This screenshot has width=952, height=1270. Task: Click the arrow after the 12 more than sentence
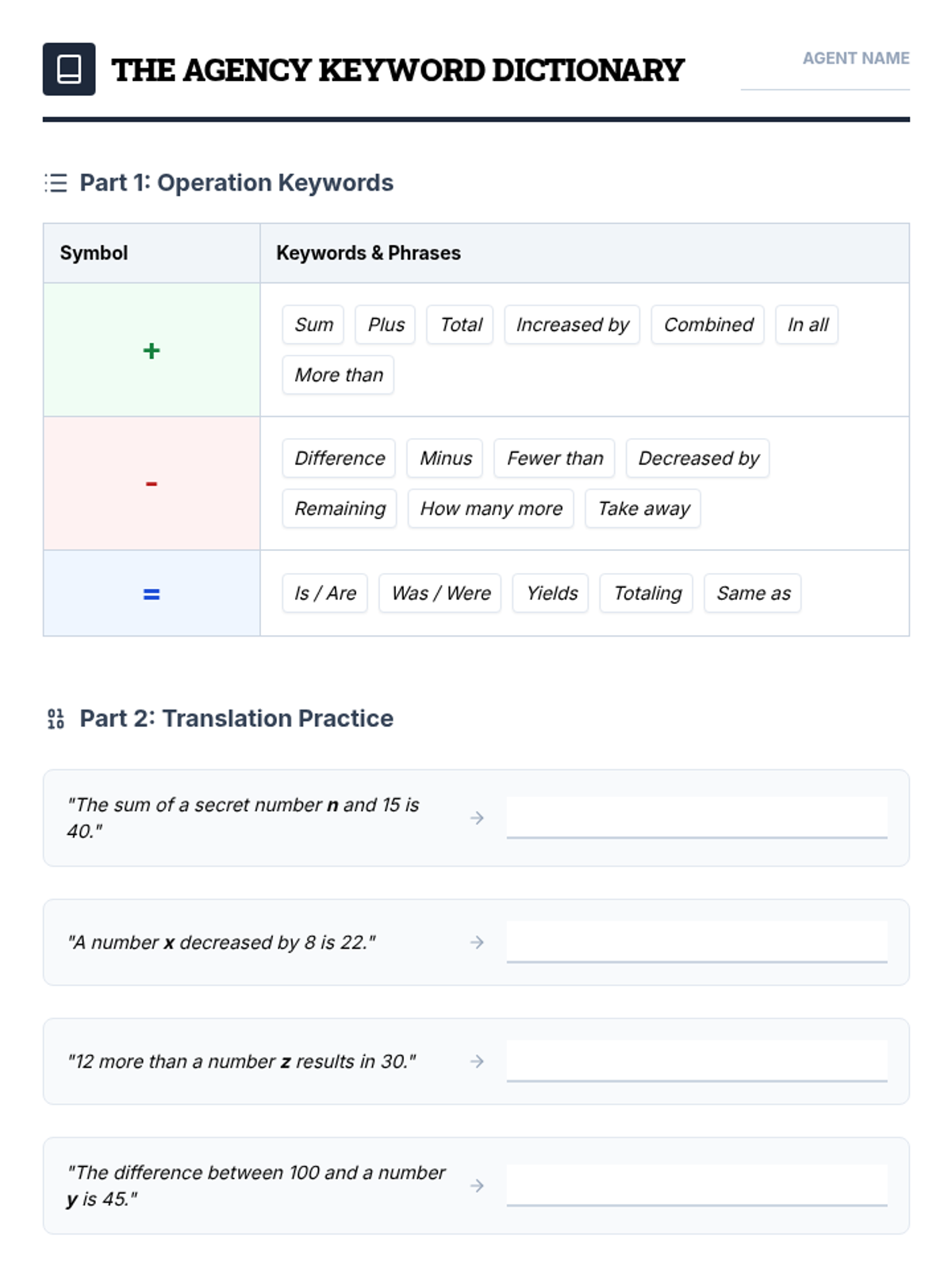coord(477,1061)
